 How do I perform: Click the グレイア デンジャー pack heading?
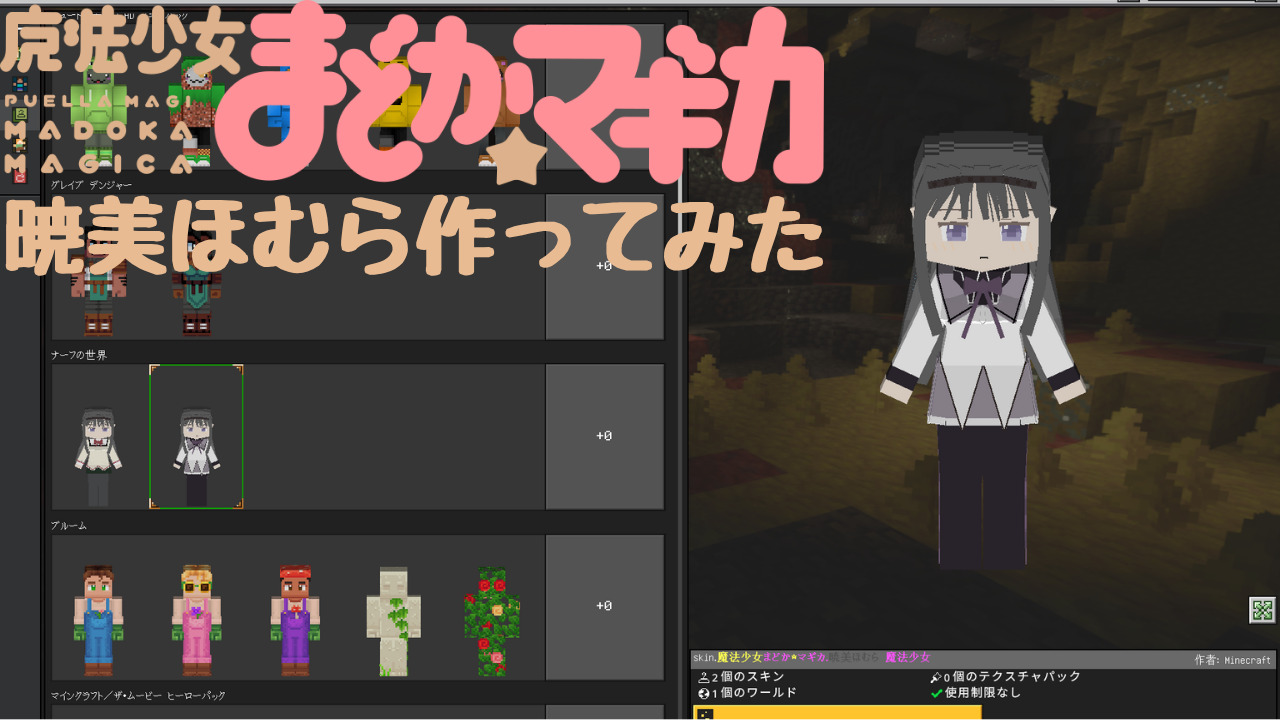pos(91,185)
